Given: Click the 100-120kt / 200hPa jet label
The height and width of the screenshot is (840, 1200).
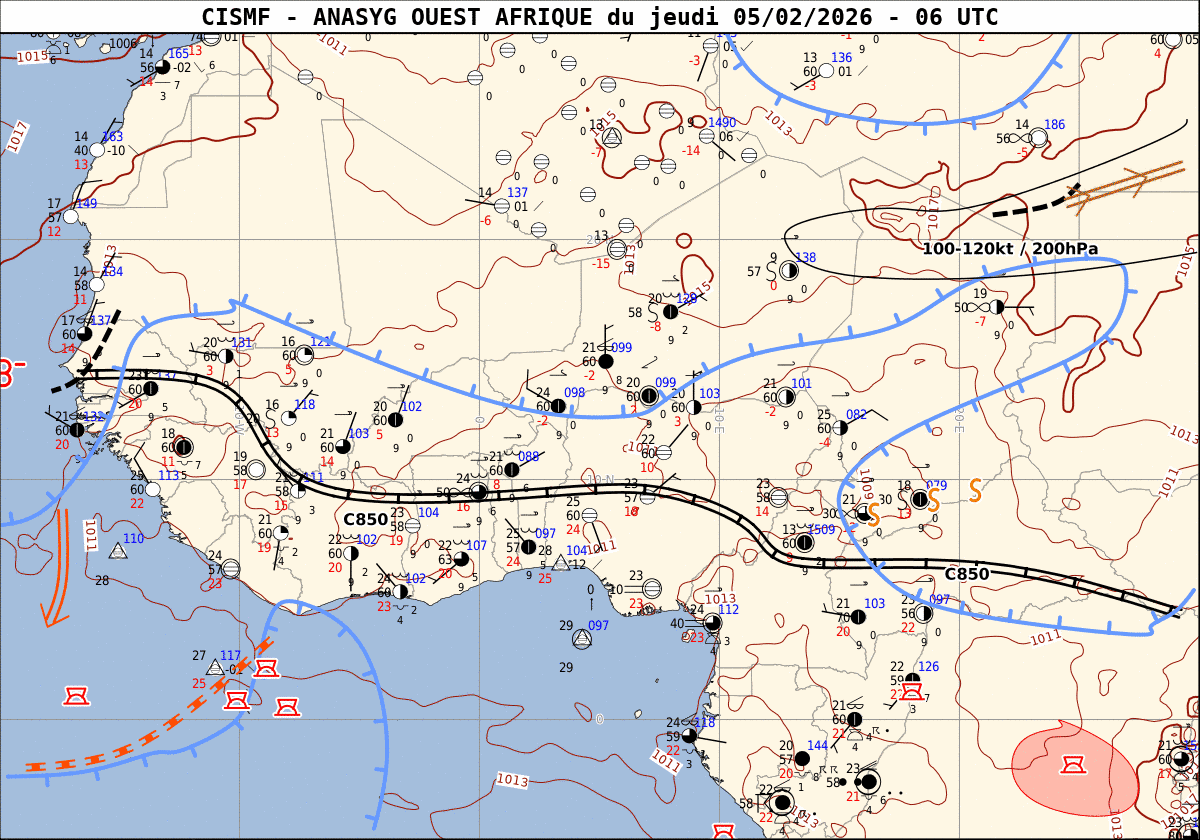Looking at the screenshot, I should (1010, 249).
